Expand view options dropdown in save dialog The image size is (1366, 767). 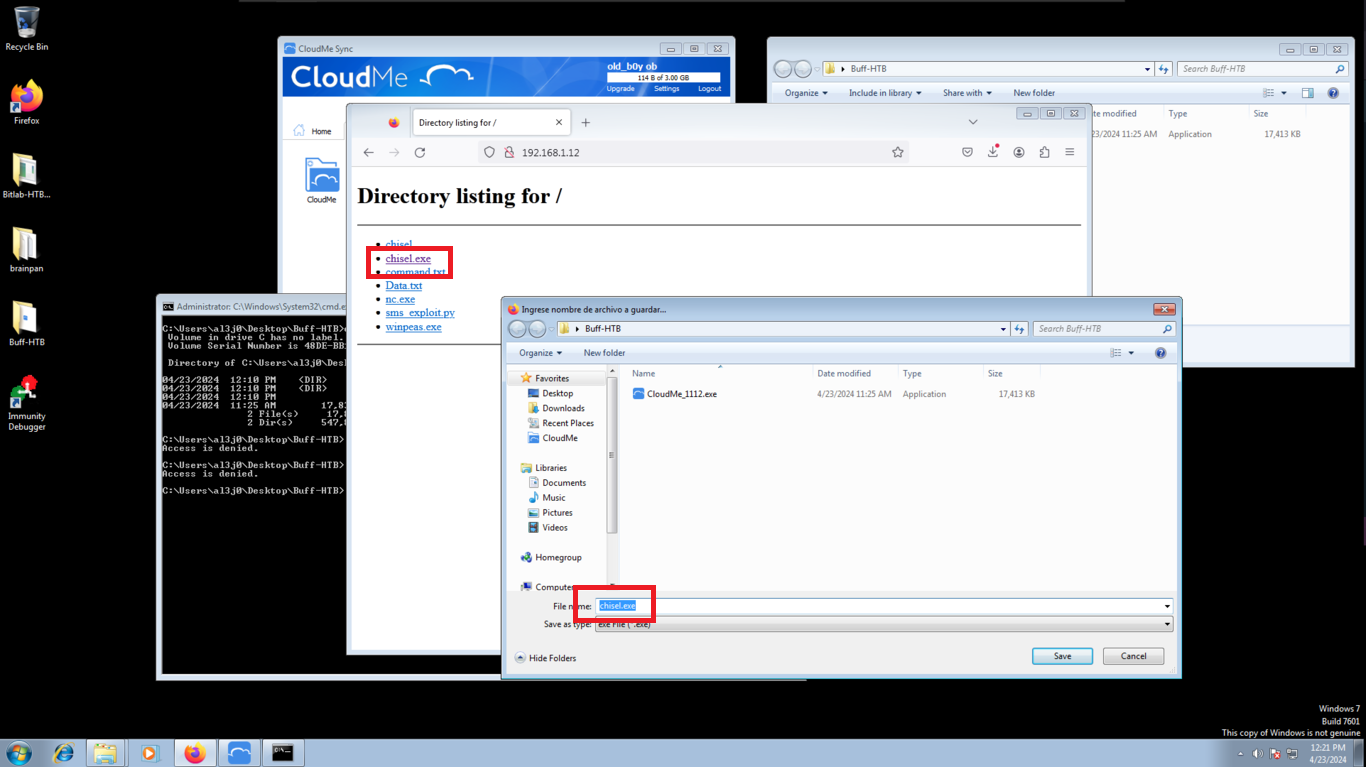pos(1131,353)
